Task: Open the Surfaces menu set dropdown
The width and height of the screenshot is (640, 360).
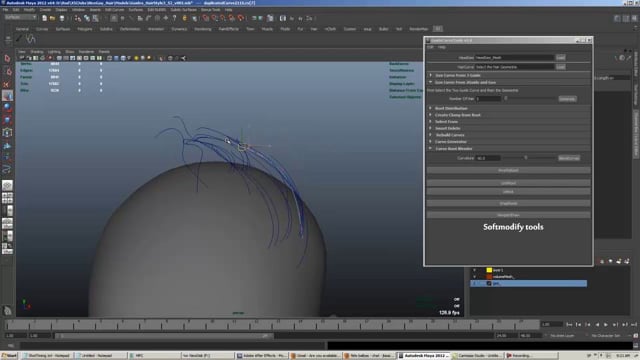Action: point(20,18)
